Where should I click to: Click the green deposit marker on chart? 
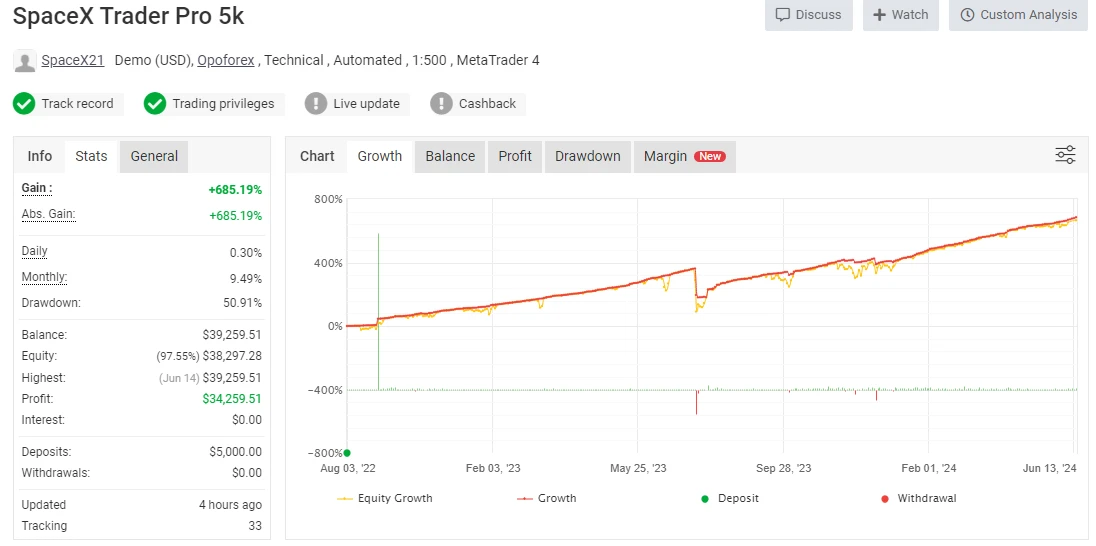(347, 453)
